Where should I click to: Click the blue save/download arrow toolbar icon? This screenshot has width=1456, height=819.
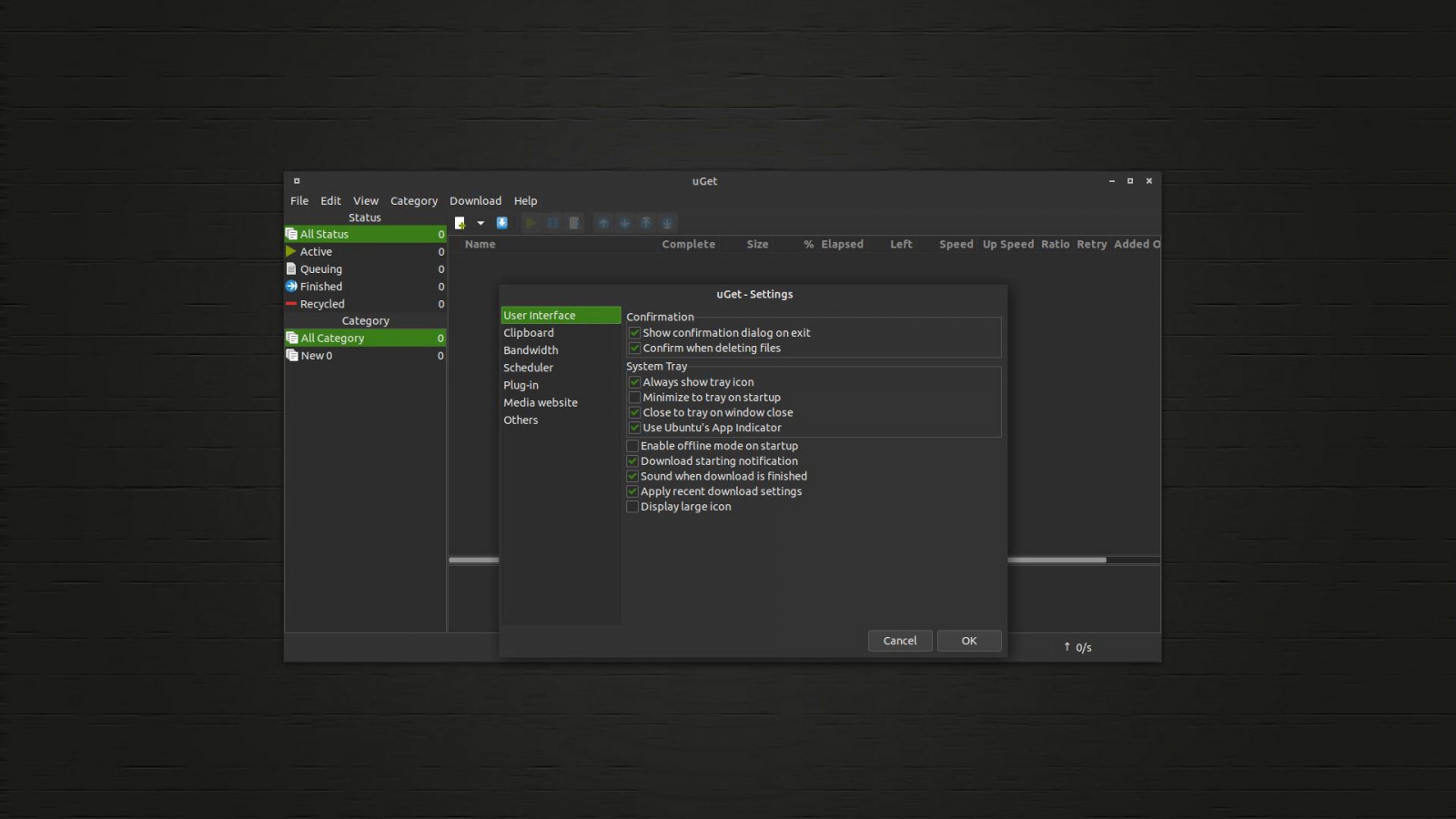click(x=501, y=223)
